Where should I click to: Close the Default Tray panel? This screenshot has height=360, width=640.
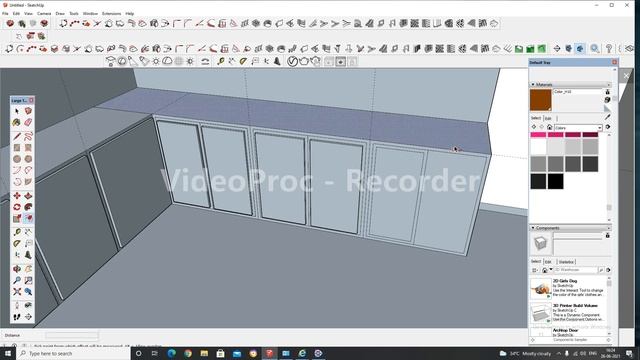pyautogui.click(x=614, y=62)
